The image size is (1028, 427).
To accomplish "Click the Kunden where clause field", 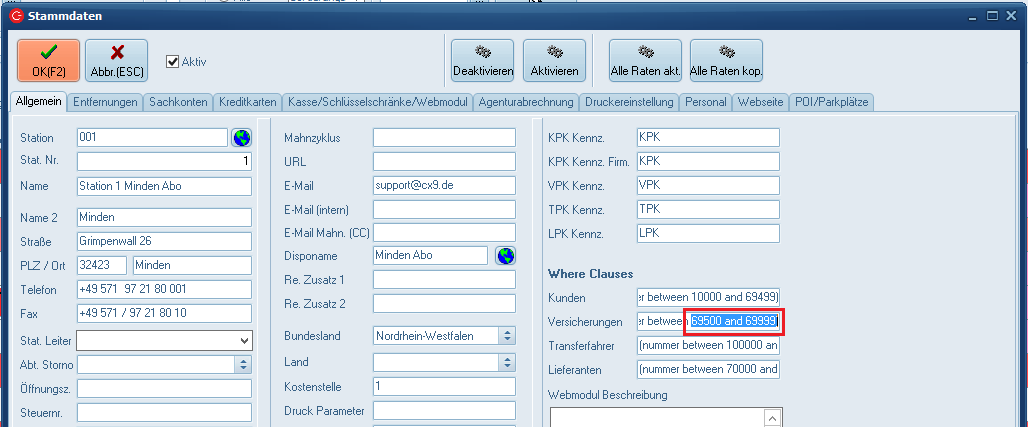I will [707, 297].
